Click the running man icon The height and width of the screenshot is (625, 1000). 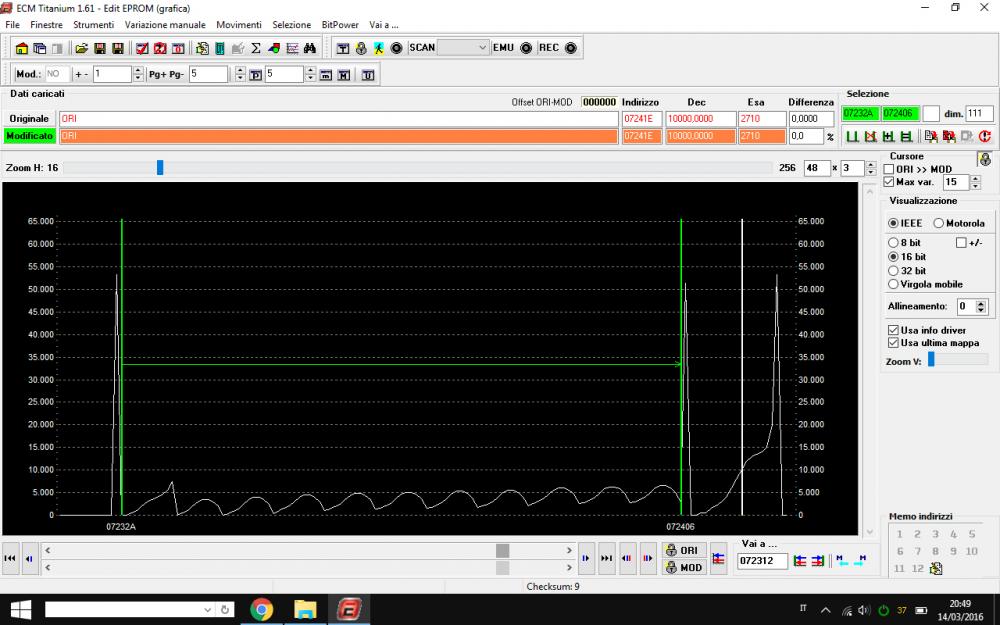[379, 48]
